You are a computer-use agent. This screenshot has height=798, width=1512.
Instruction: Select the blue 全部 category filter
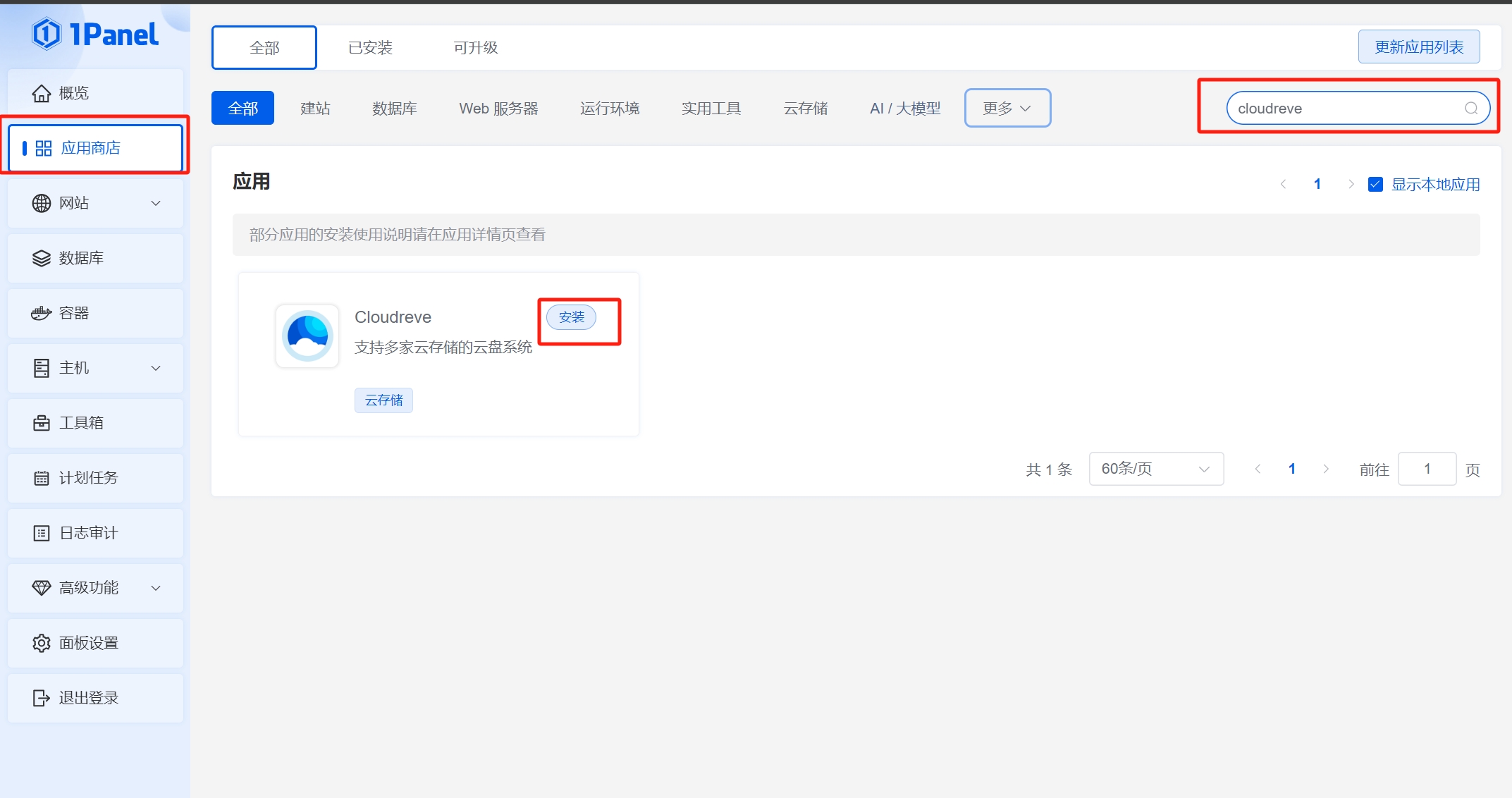point(242,108)
